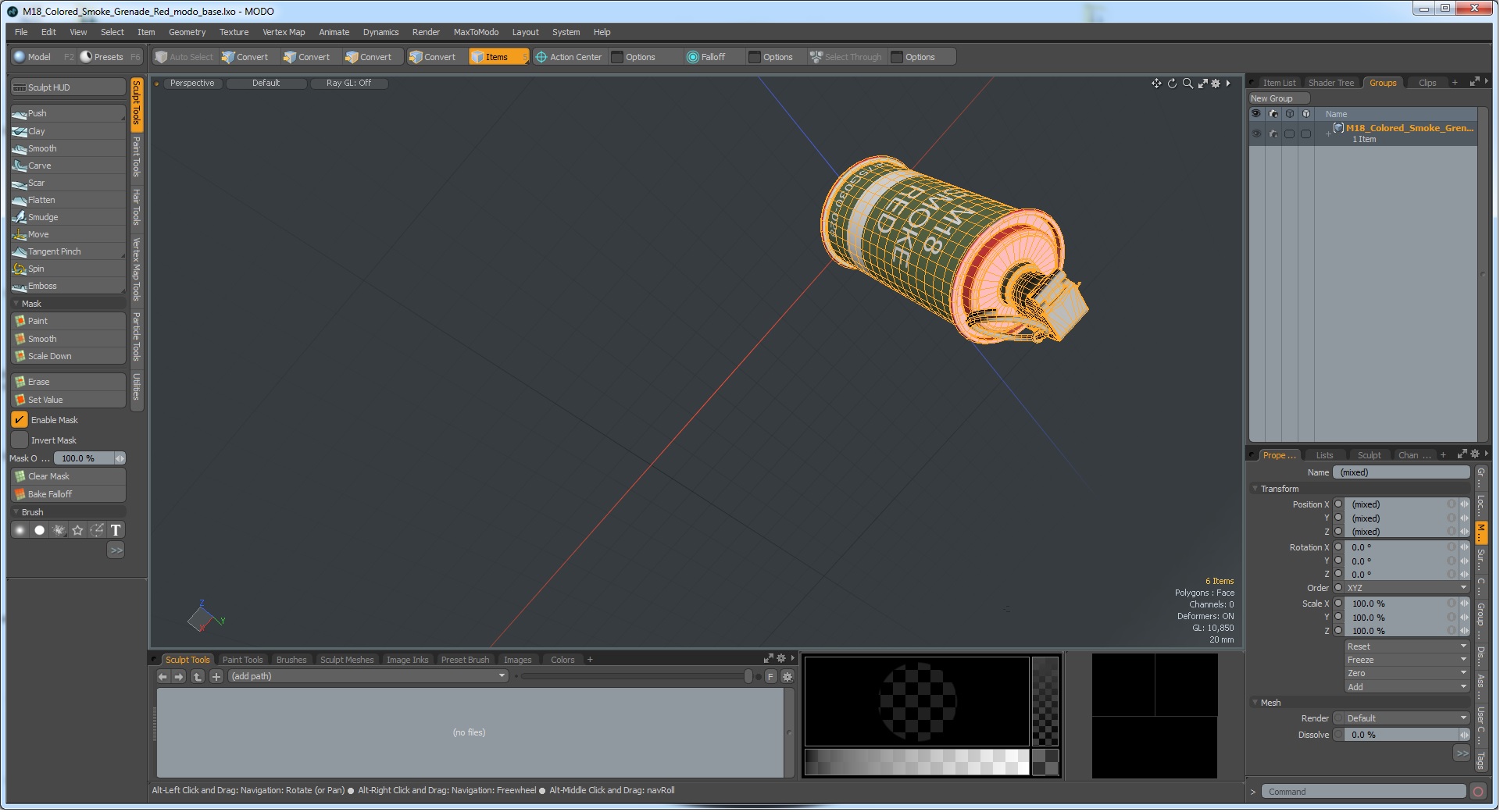Select the Smudge sculpt tool
This screenshot has height=812, width=1500.
coord(68,217)
